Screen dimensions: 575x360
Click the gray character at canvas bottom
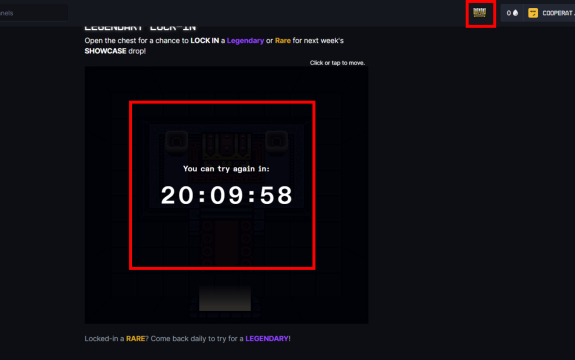point(225,299)
